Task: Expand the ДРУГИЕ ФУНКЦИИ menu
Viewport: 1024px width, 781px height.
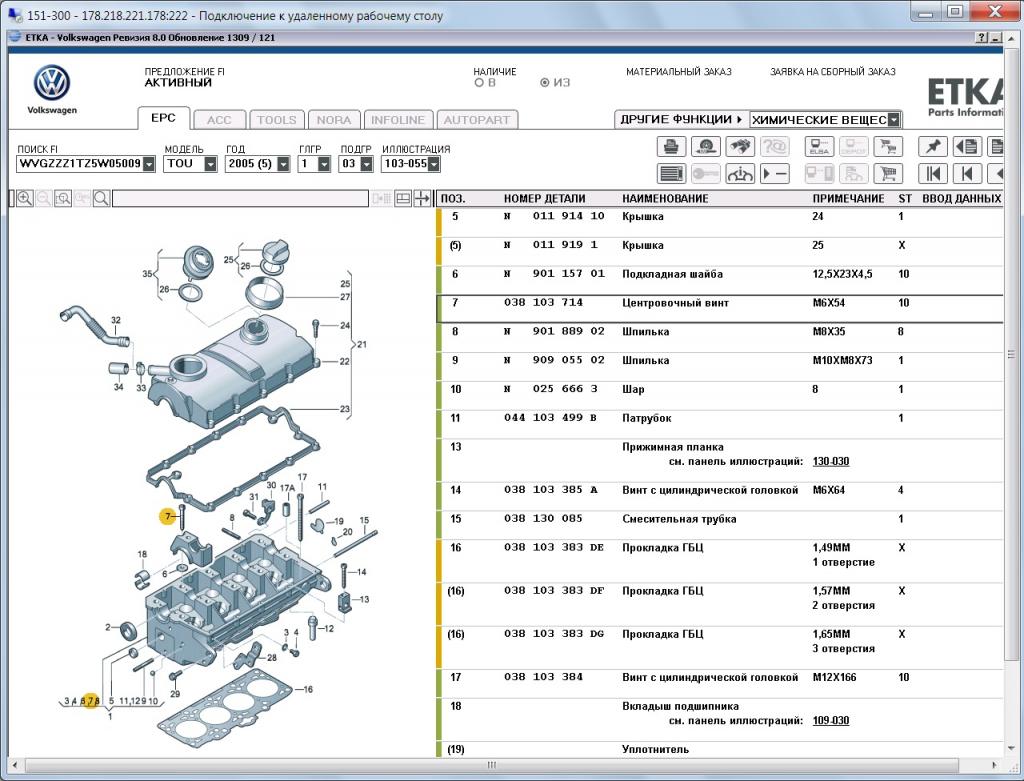Action: tap(681, 120)
